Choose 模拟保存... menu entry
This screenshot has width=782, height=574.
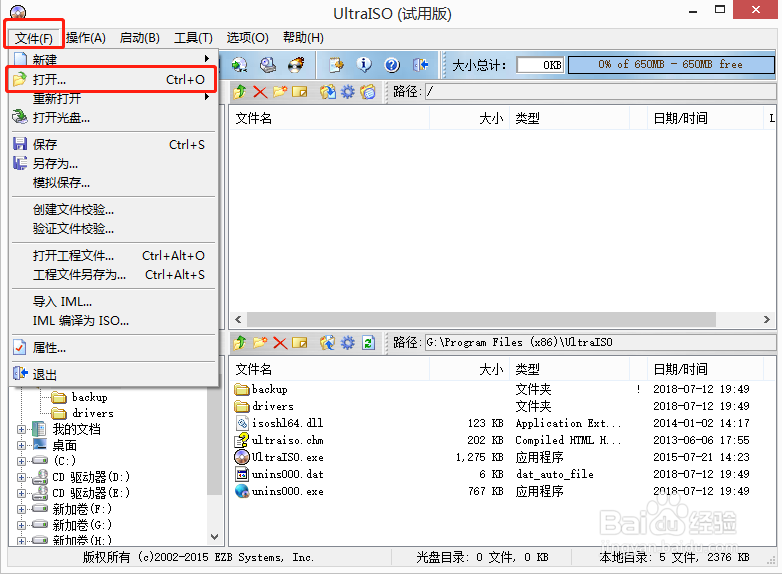pos(113,183)
